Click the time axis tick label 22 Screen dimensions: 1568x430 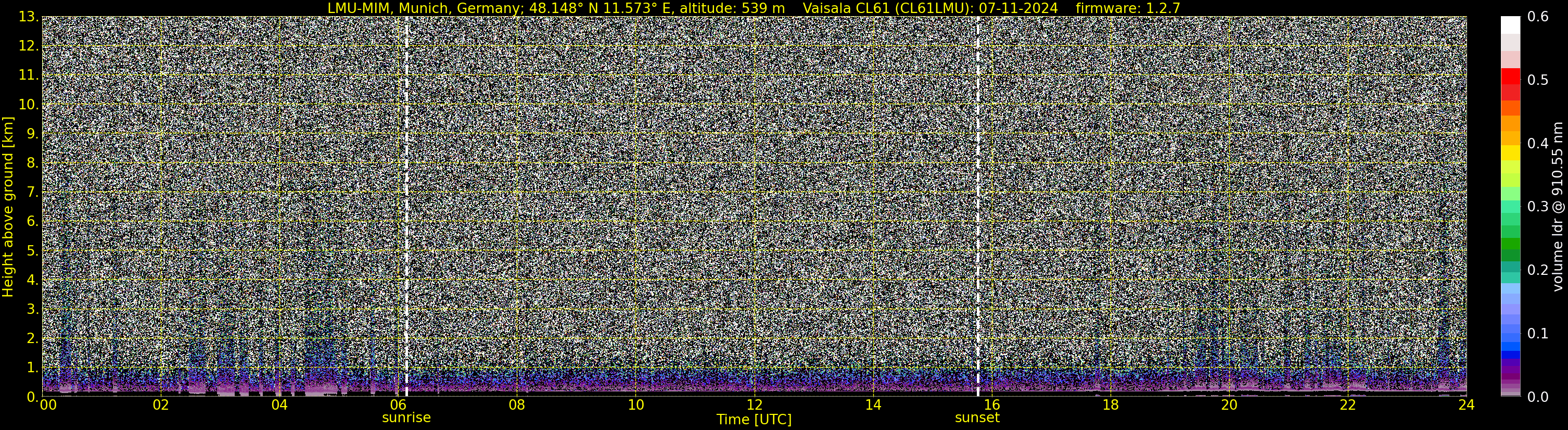click(x=1348, y=405)
